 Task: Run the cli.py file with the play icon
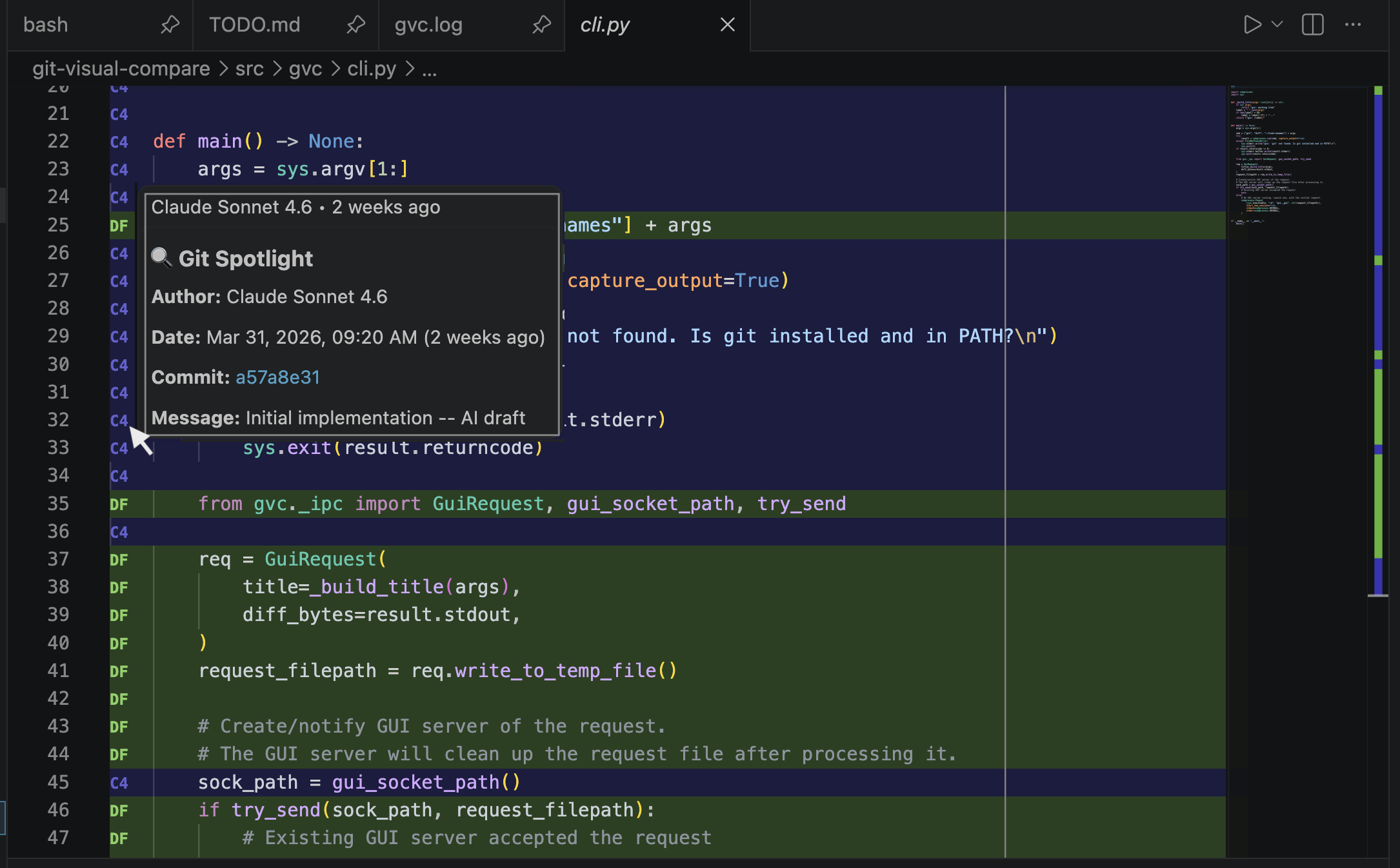pos(1252,25)
